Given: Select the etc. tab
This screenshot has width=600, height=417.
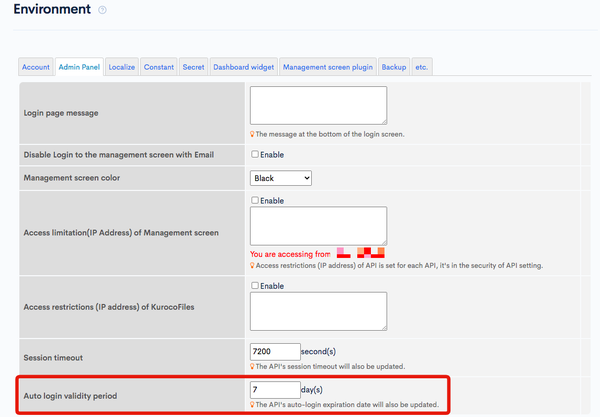Looking at the screenshot, I should tap(422, 67).
